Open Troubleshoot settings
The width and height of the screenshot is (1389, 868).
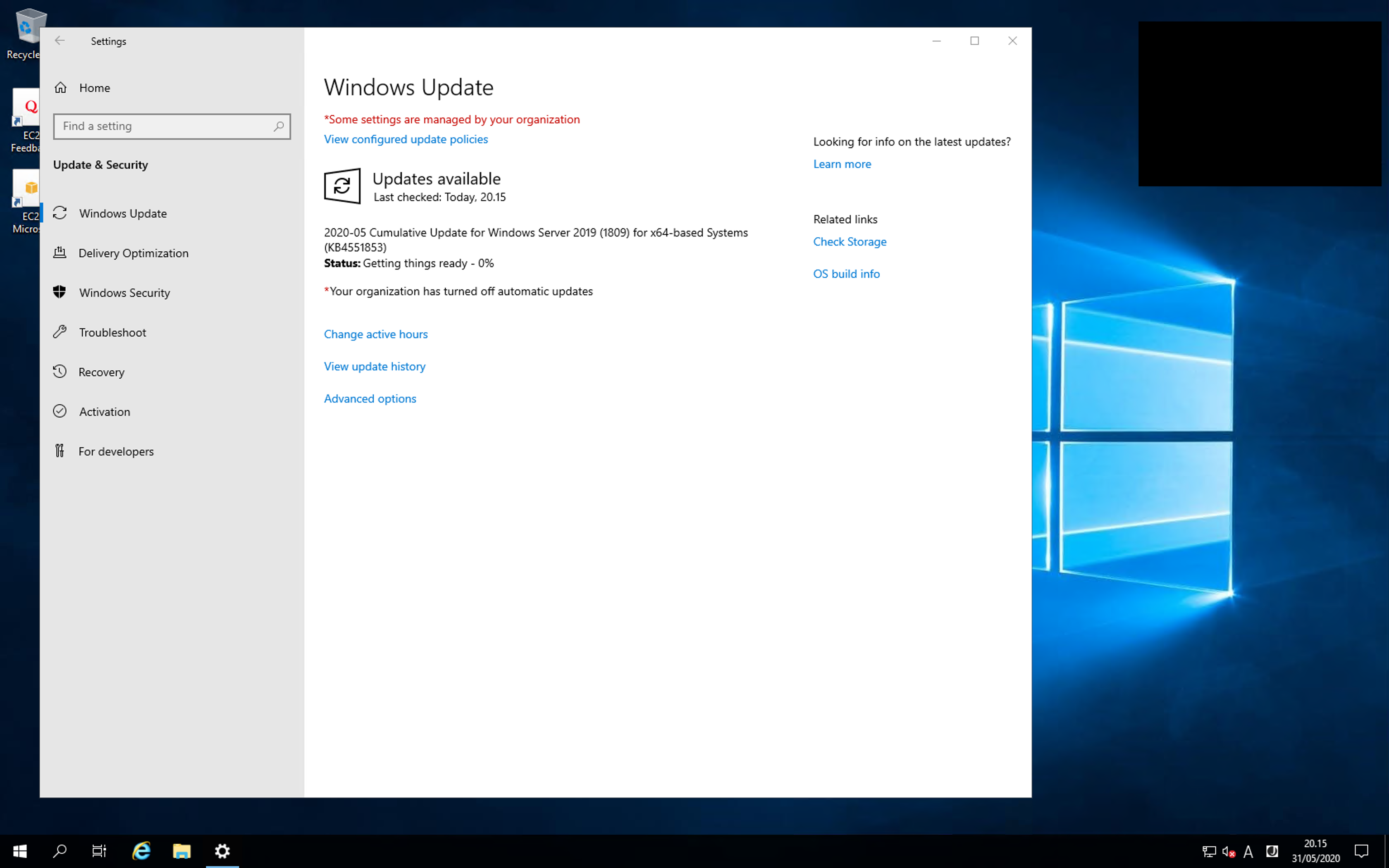pos(112,332)
